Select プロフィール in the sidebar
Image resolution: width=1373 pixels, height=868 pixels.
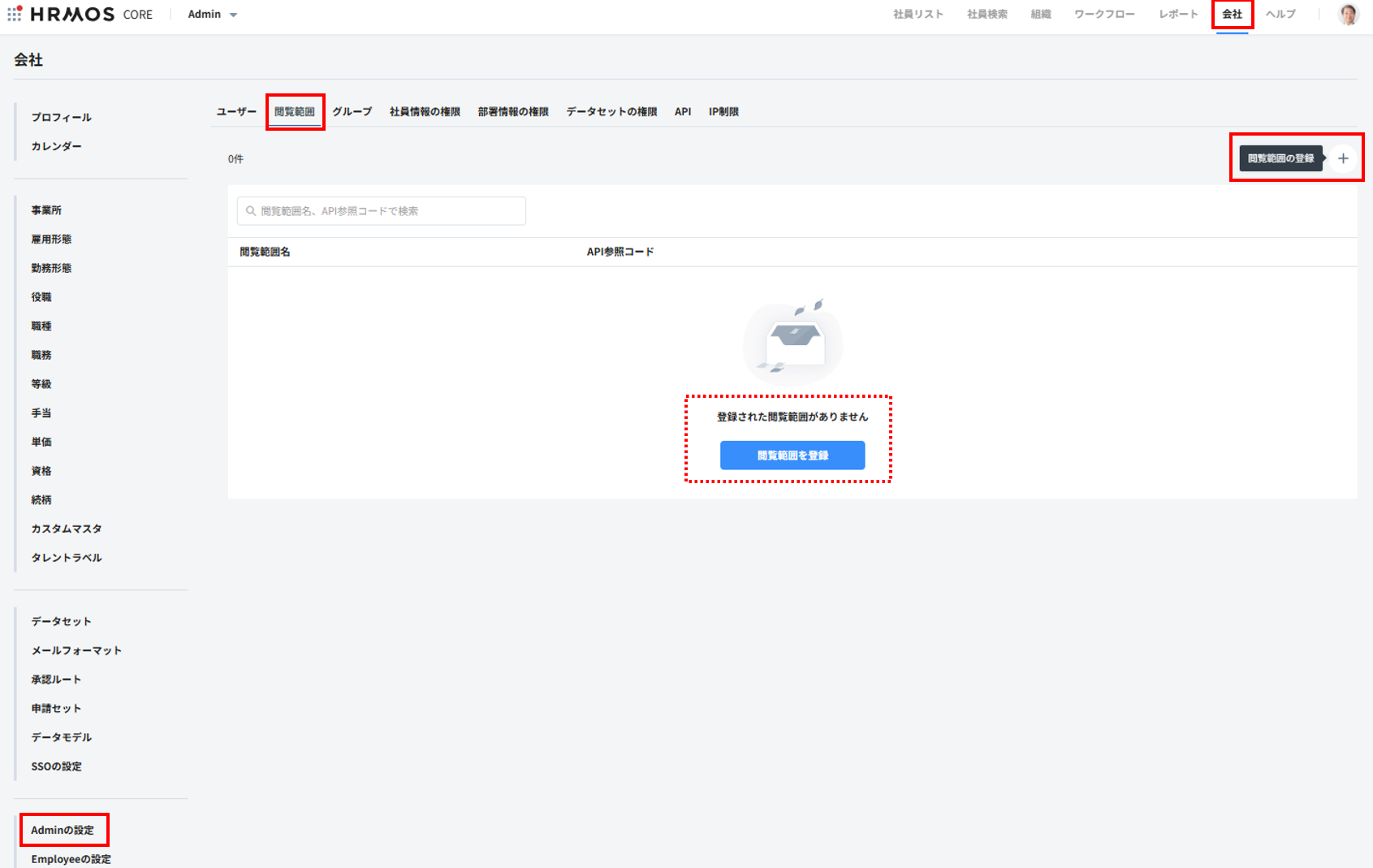pos(62,118)
